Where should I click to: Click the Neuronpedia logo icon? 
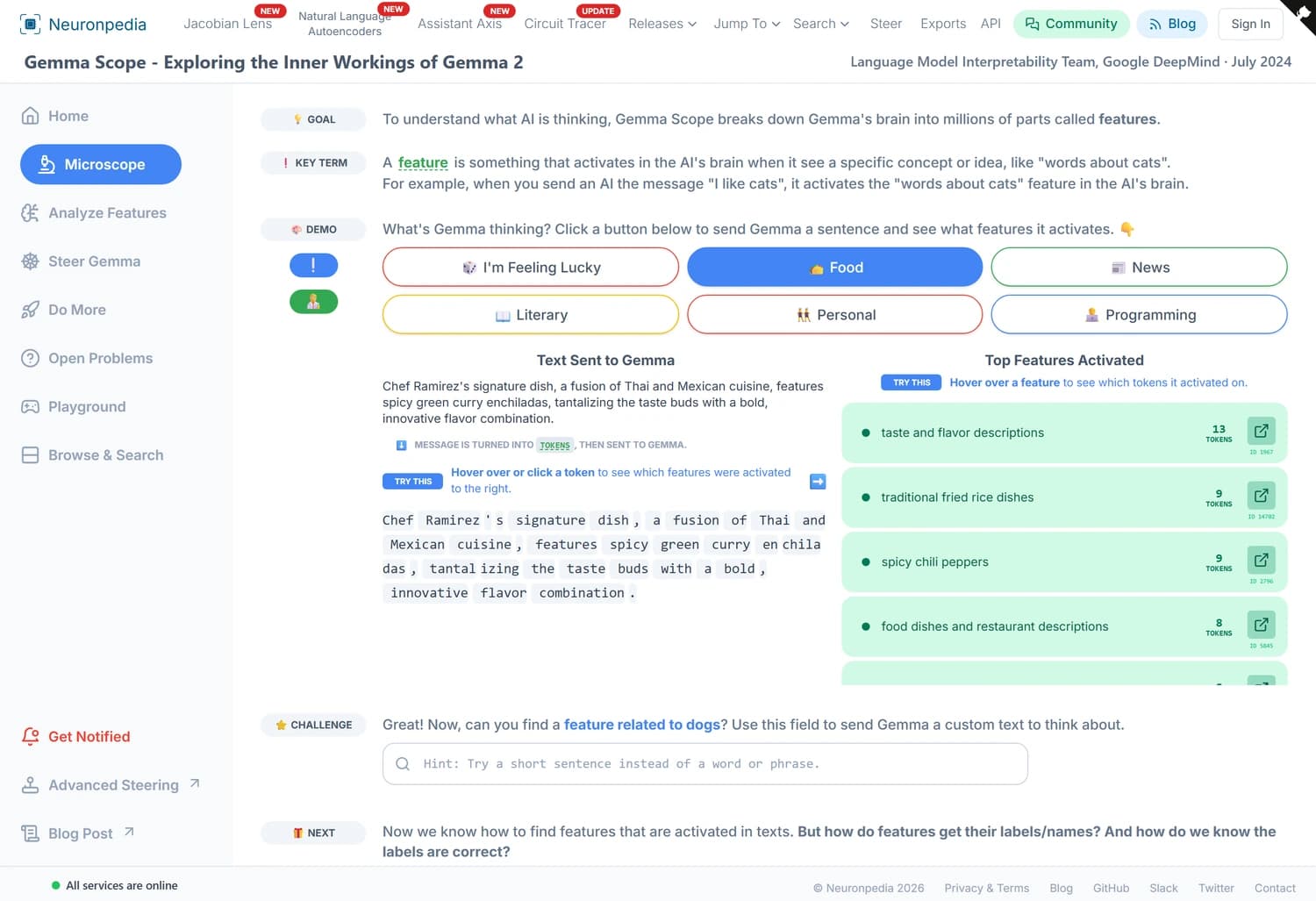point(30,24)
